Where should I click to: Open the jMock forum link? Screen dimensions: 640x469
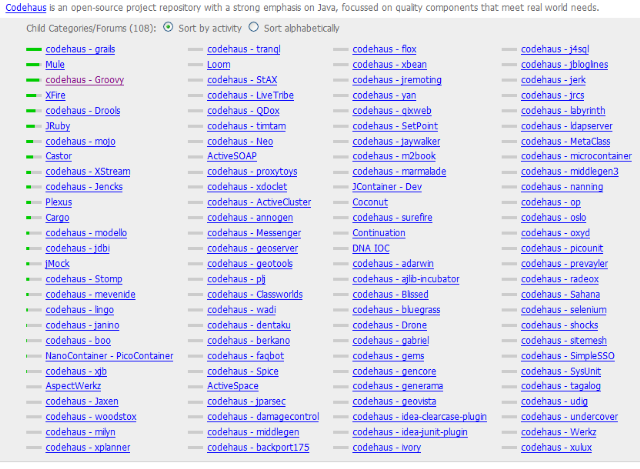point(58,264)
